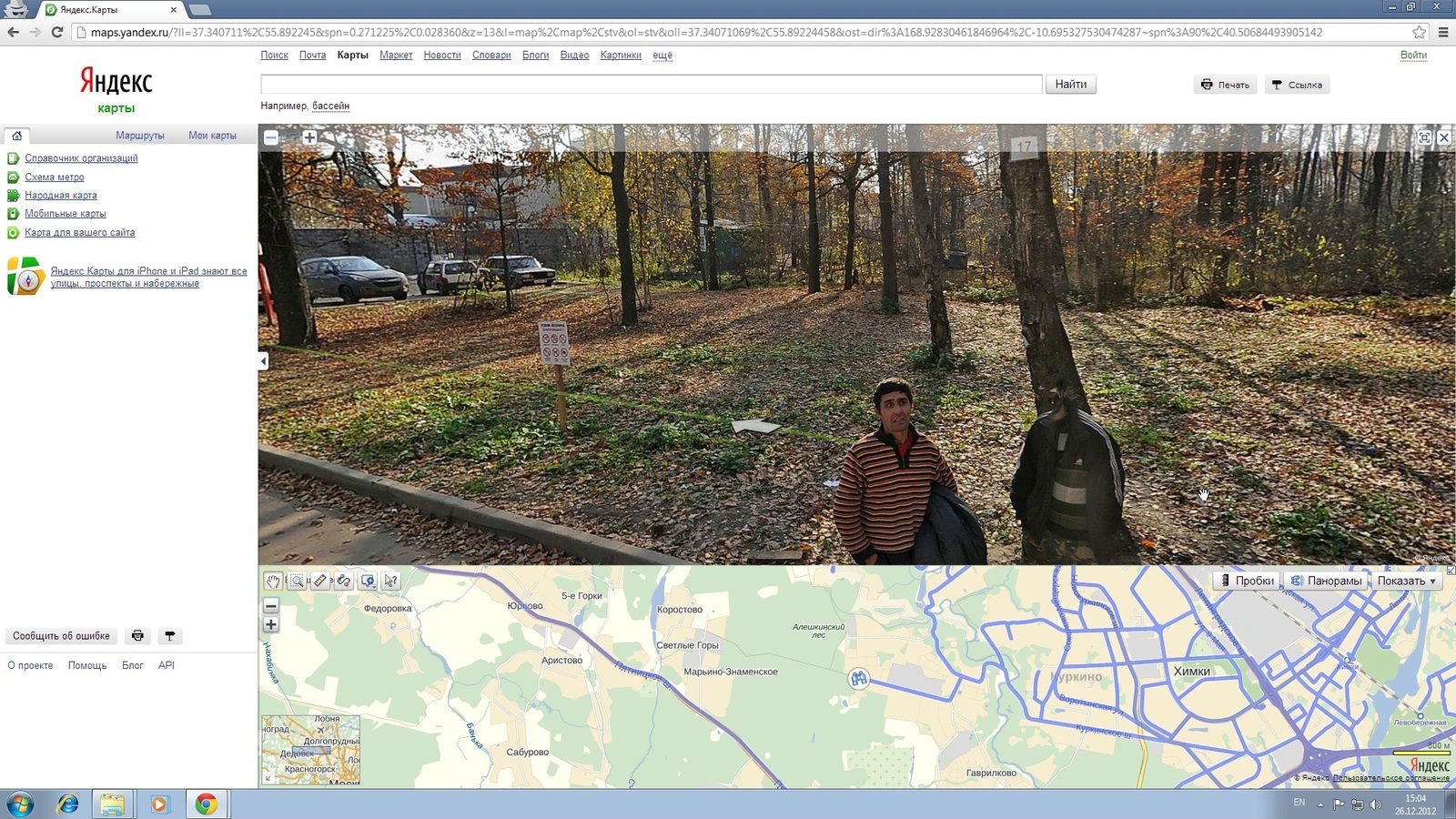This screenshot has height=819, width=1456.
Task: Click the Народная карта icon
Action: point(14,196)
